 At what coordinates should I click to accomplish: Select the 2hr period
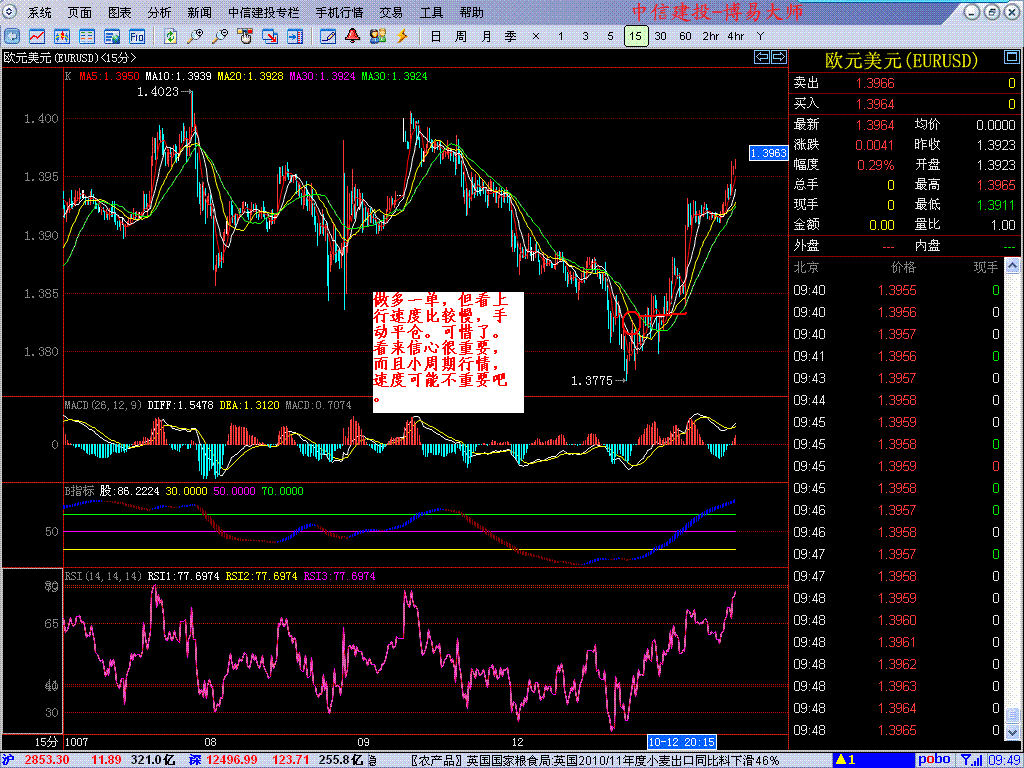(711, 37)
